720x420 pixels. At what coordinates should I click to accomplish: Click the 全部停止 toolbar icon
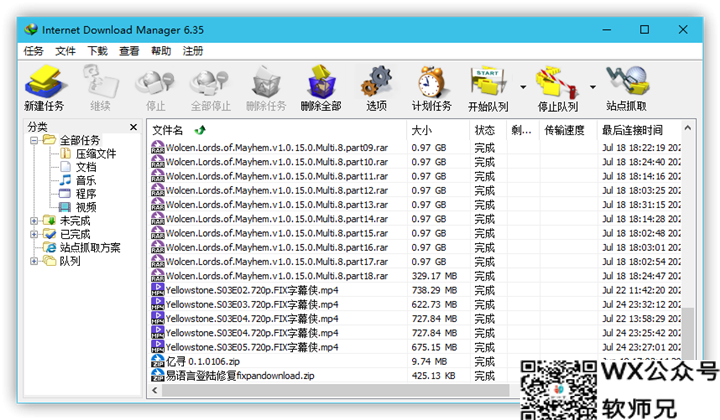coord(210,82)
